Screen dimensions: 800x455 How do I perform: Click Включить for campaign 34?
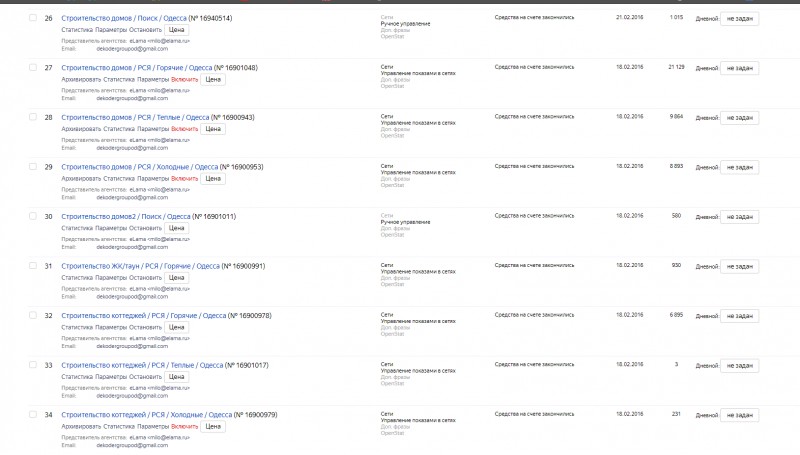click(184, 426)
